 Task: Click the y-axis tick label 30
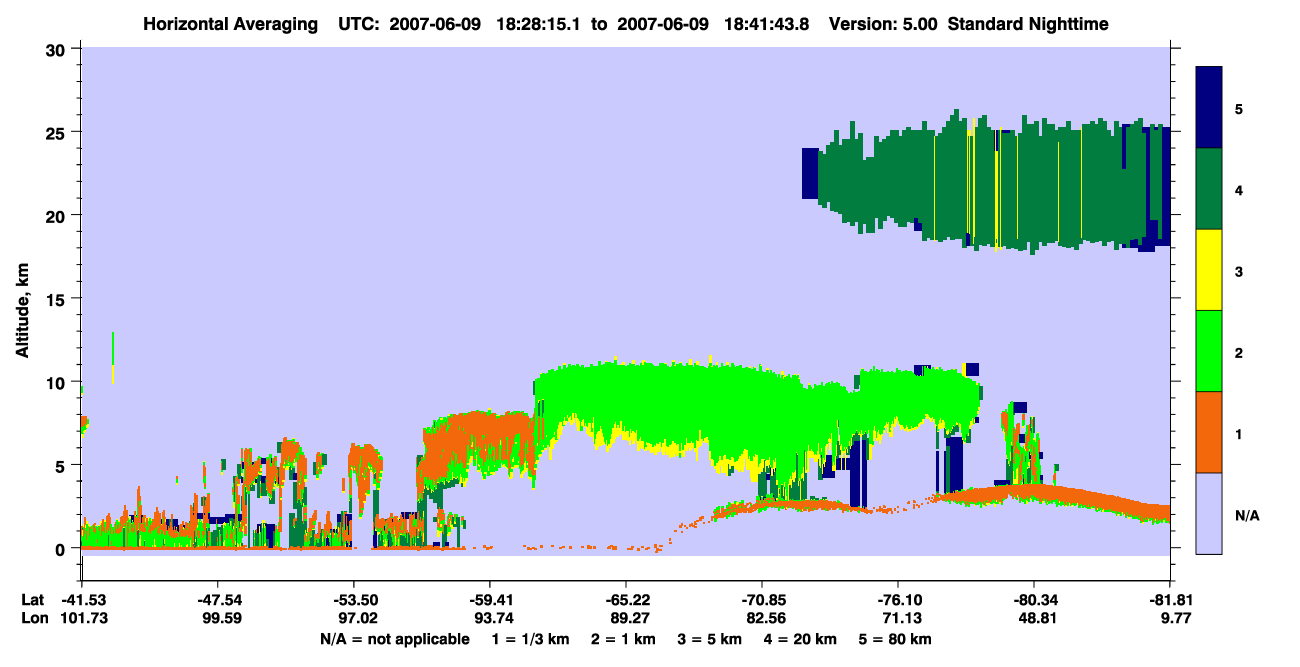pos(58,48)
